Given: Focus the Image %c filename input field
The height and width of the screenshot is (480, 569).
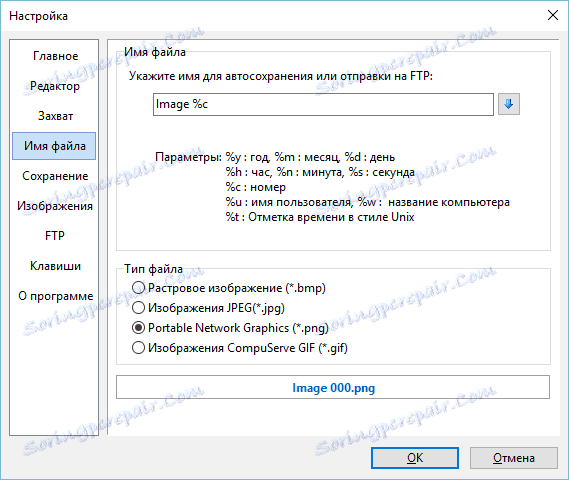Looking at the screenshot, I should [323, 104].
